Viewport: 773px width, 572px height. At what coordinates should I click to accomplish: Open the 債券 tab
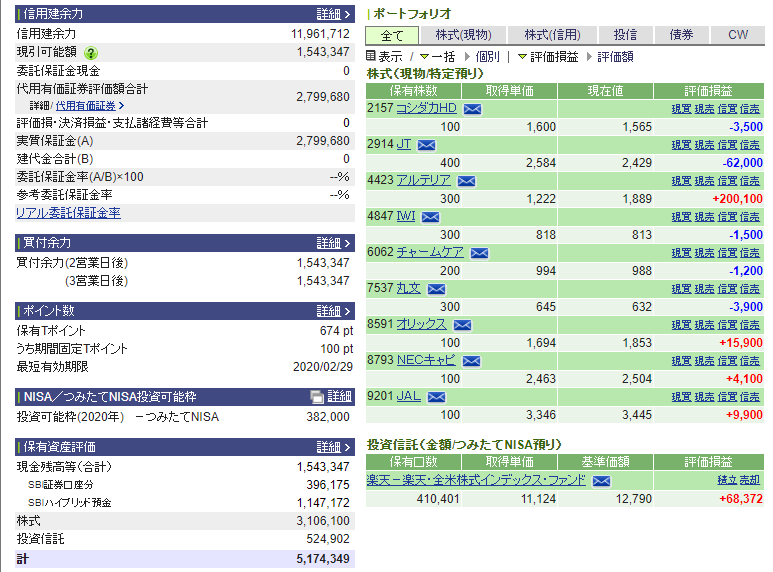tap(681, 35)
